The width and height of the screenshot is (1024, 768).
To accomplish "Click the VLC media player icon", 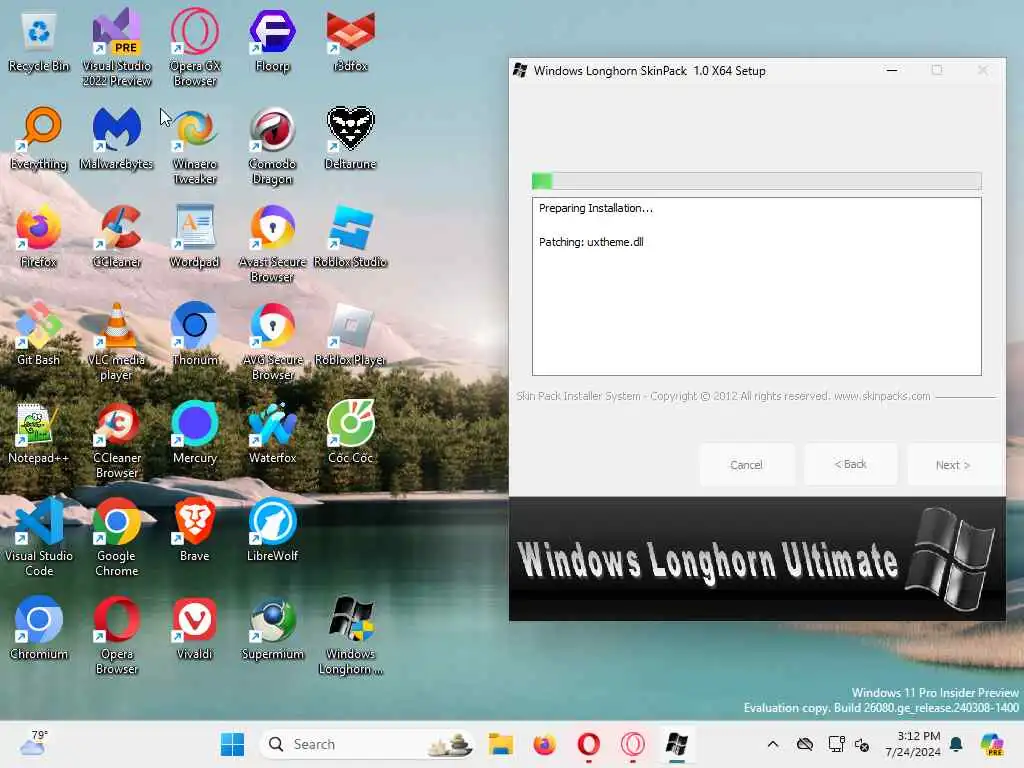I will [117, 342].
